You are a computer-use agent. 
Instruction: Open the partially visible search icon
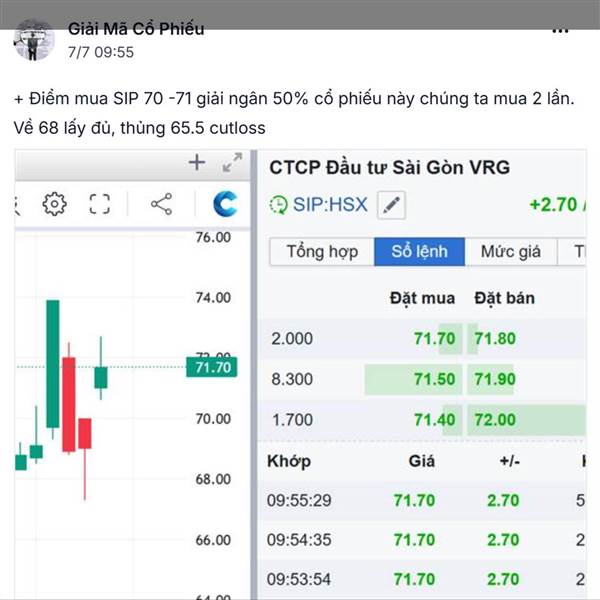click(x=16, y=205)
